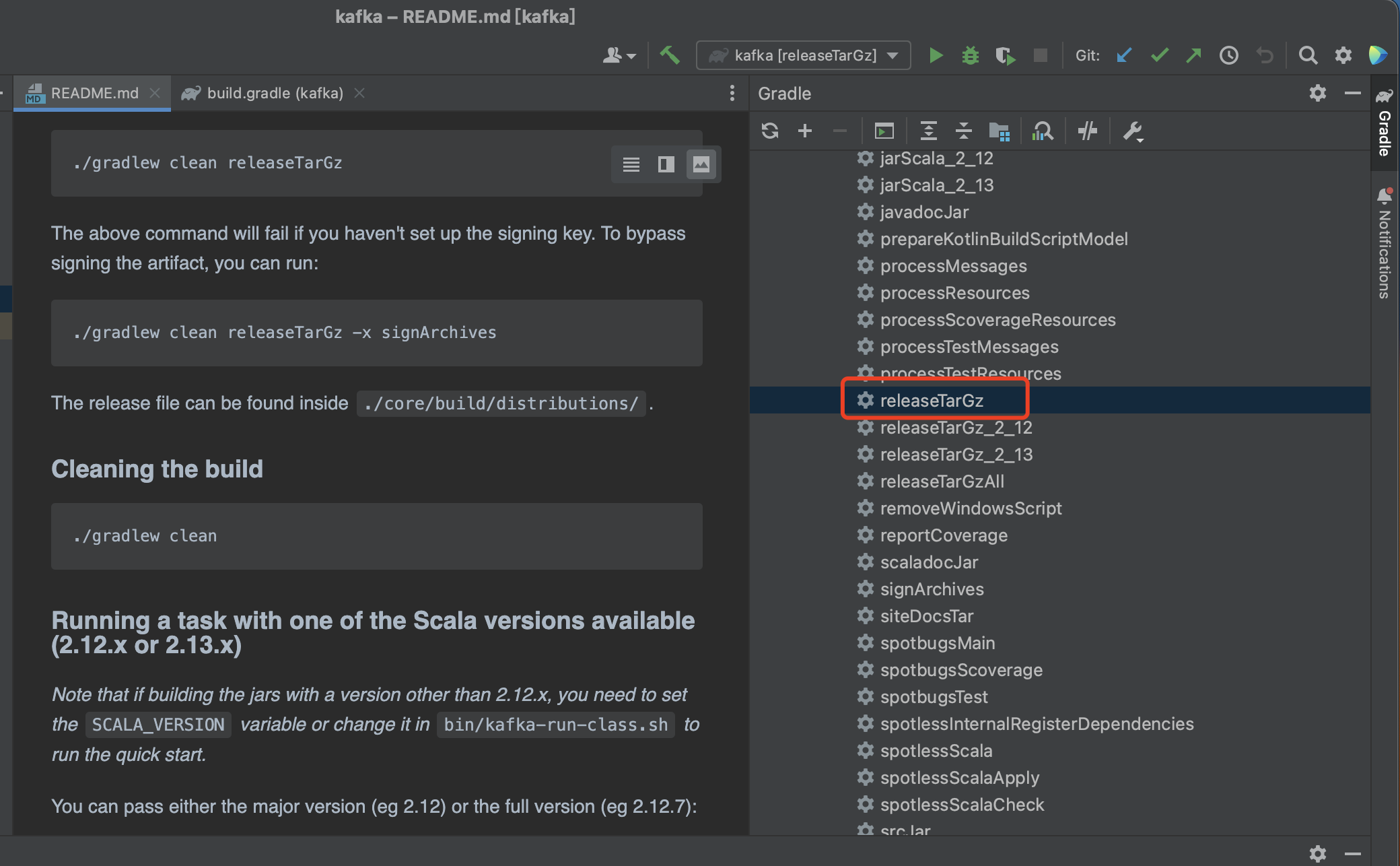1400x866 pixels.
Task: Open the user account dropdown
Action: pyautogui.click(x=619, y=55)
